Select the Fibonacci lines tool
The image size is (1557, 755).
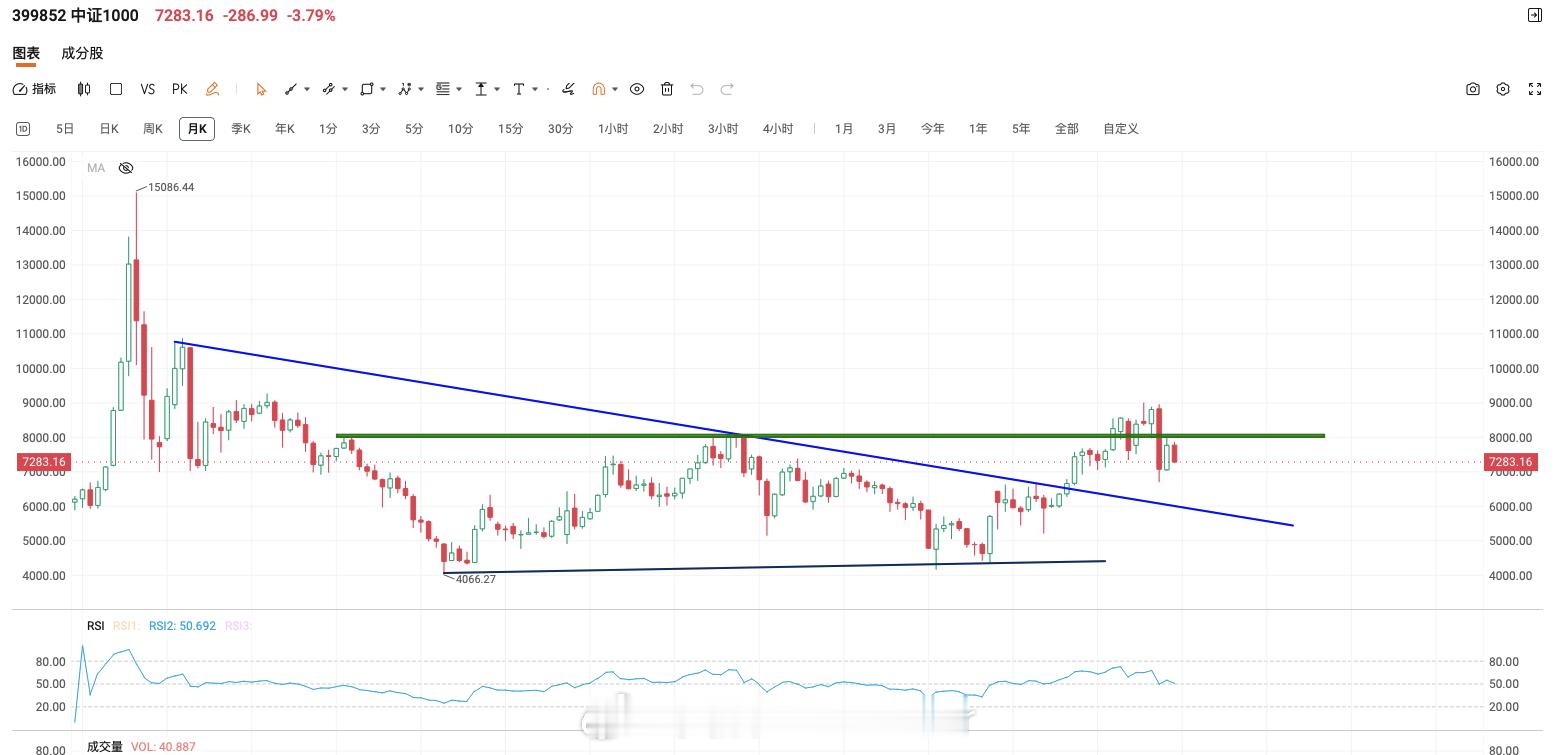443,89
